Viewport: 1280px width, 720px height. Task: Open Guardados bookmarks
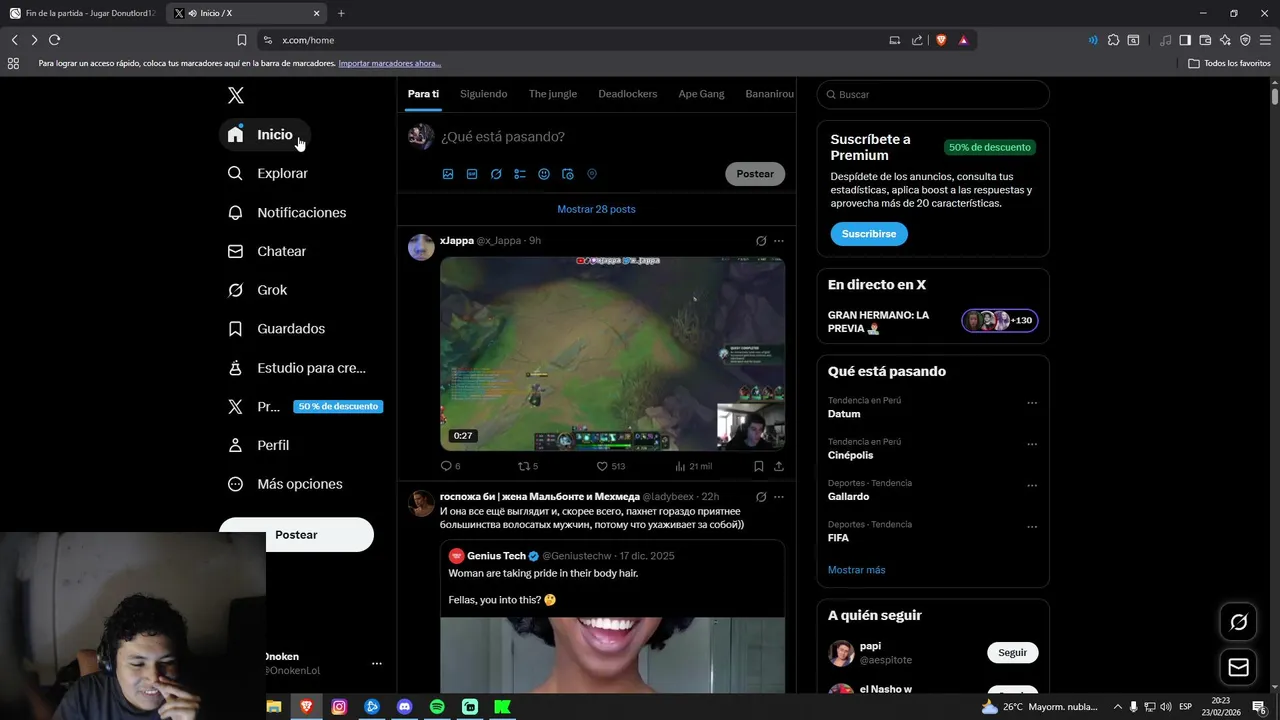pyautogui.click(x=276, y=329)
